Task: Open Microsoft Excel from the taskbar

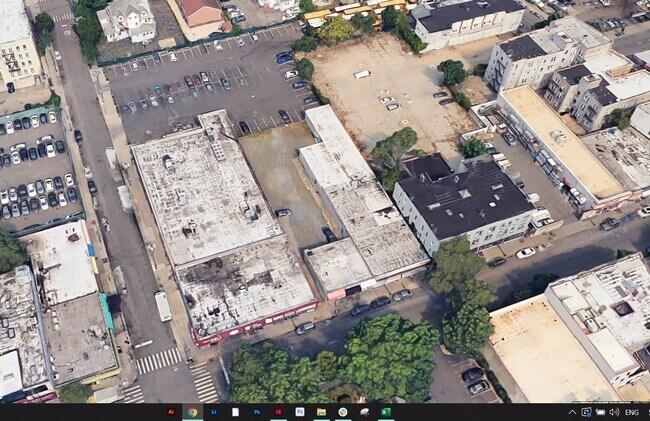Action: tap(385, 412)
